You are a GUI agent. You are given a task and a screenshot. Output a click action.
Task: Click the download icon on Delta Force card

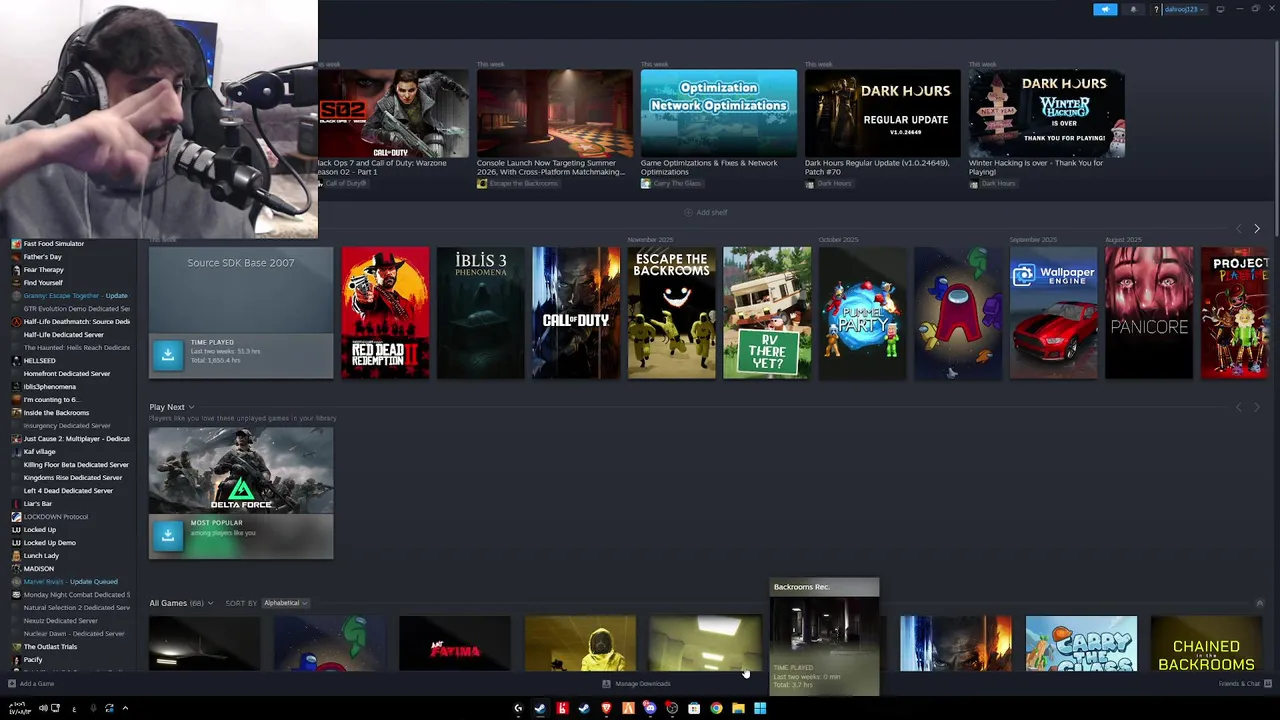tap(168, 534)
